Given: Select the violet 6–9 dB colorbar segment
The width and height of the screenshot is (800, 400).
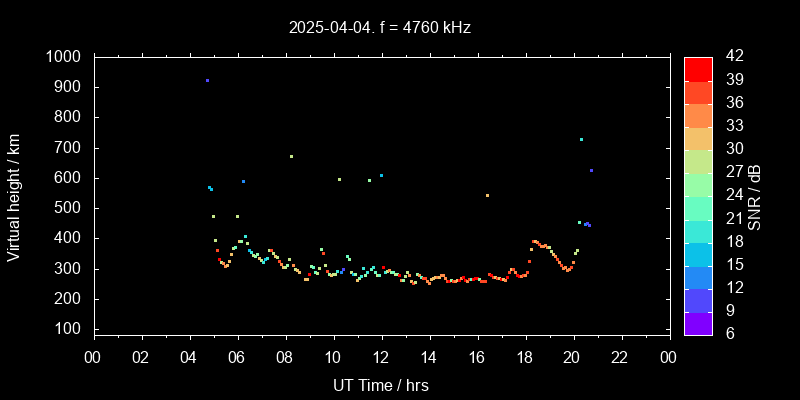Looking at the screenshot, I should pos(698,322).
